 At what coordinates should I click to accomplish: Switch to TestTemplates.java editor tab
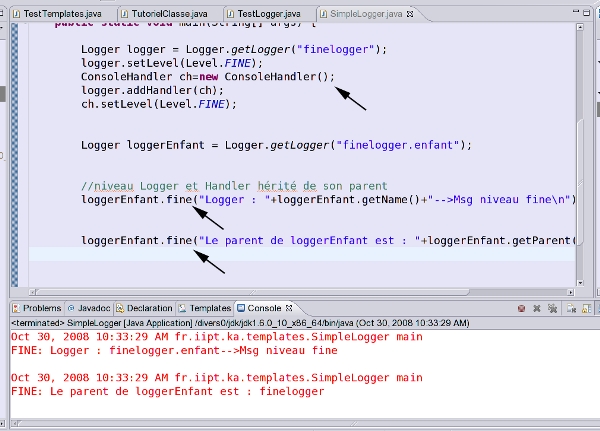(x=57, y=14)
